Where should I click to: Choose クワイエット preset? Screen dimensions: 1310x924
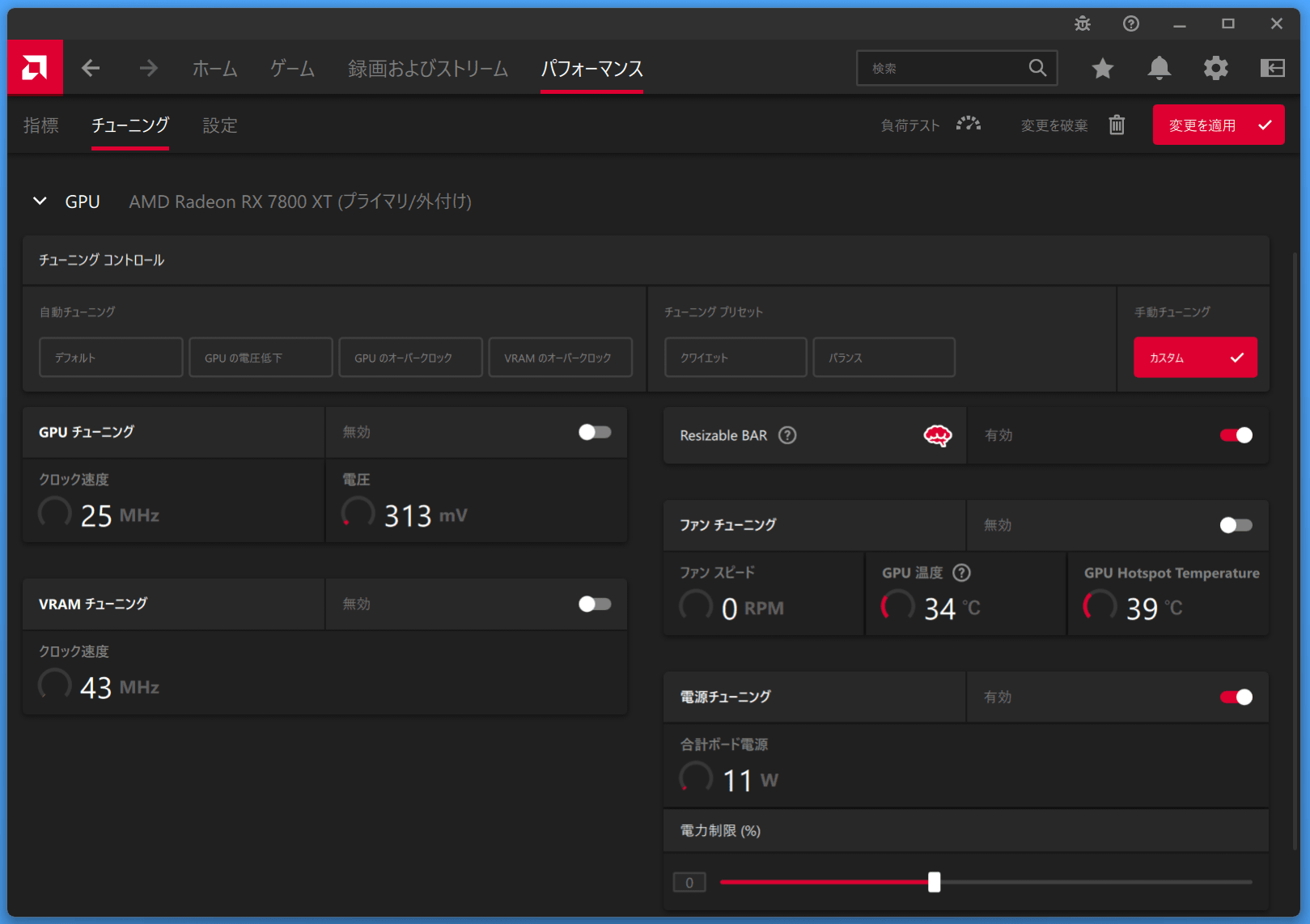point(736,357)
